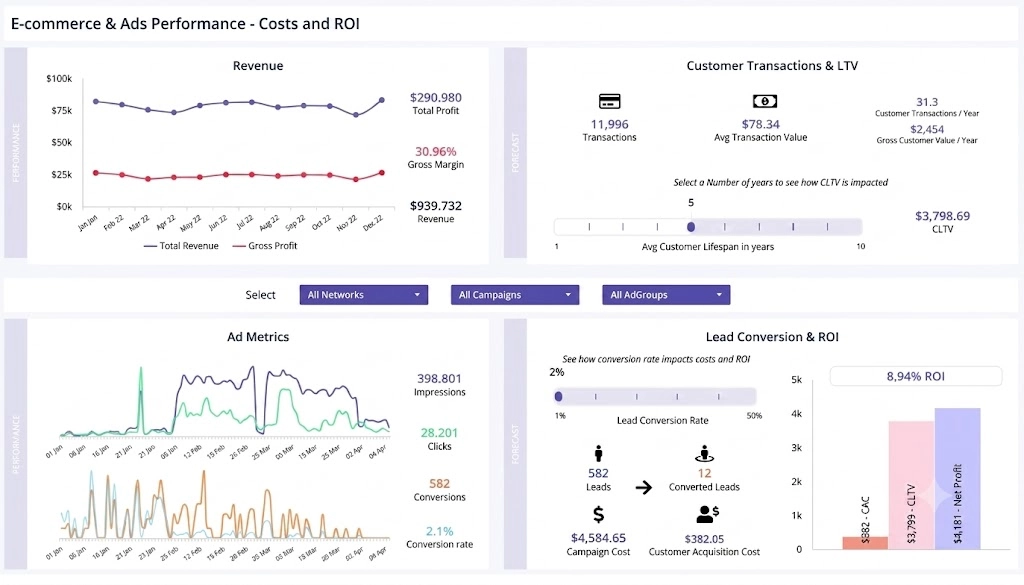Click the '398.801' Impressions value
Image resolution: width=1024 pixels, height=585 pixels.
click(439, 379)
